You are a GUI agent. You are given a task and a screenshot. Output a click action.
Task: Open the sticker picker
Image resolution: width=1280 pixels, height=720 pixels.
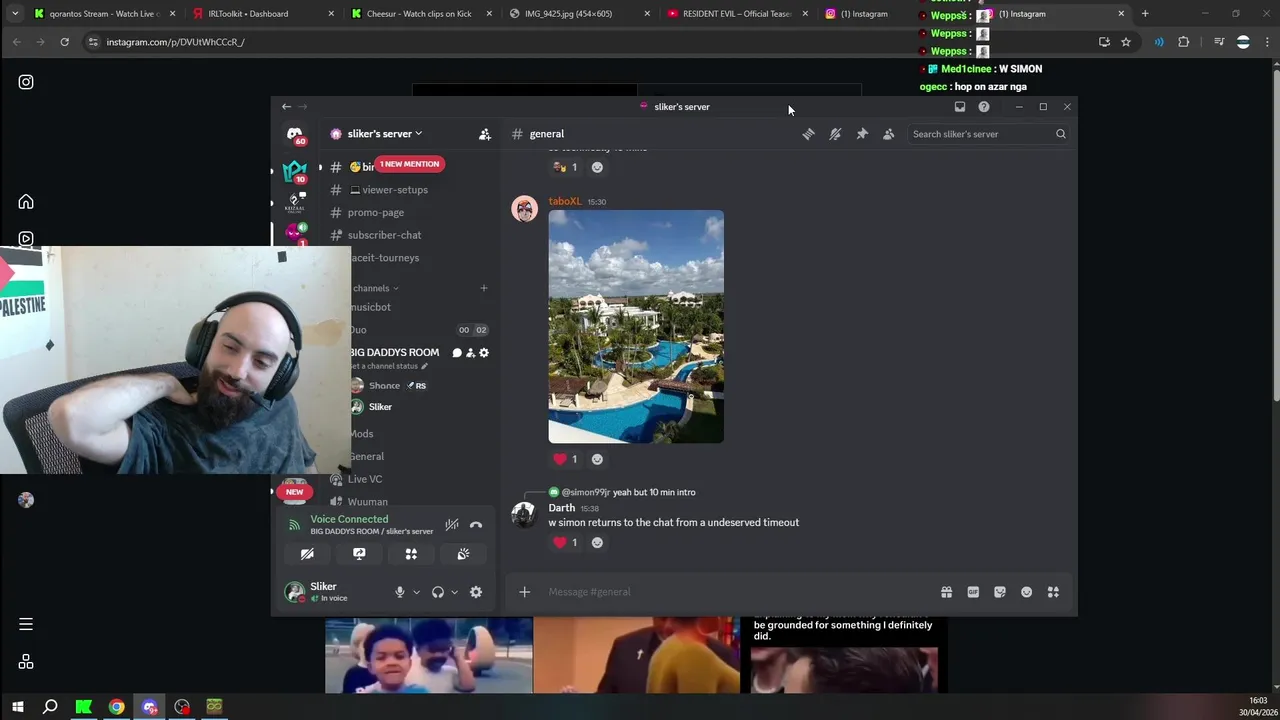click(1000, 592)
